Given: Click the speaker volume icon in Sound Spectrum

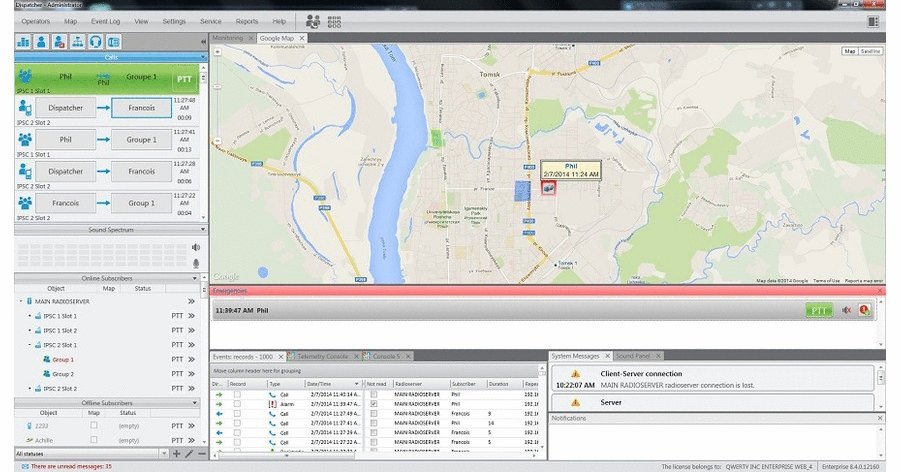Looking at the screenshot, I should (196, 247).
